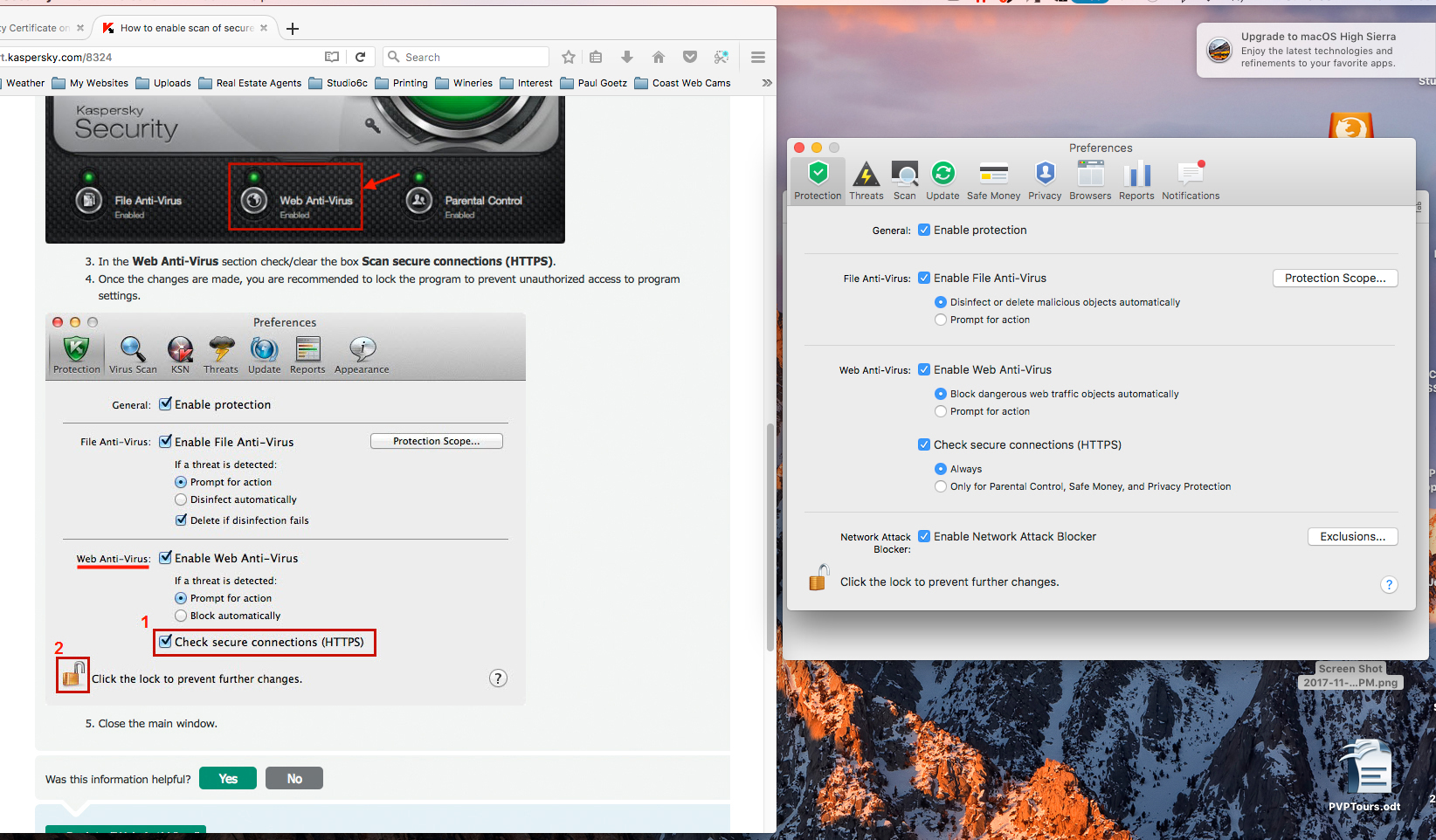Open PVPTours.odt on the desktop
Viewport: 1436px width, 840px height.
click(x=1365, y=776)
